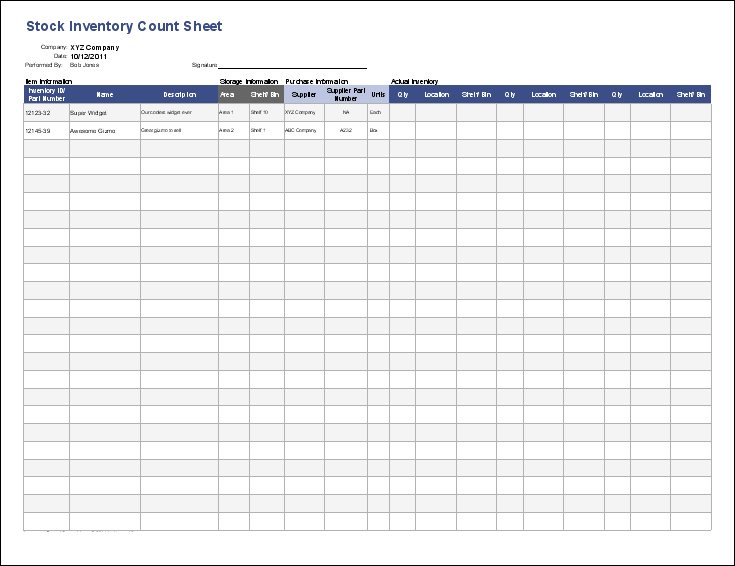Select the NA supplier part number cell
The image size is (735, 566).
click(346, 113)
